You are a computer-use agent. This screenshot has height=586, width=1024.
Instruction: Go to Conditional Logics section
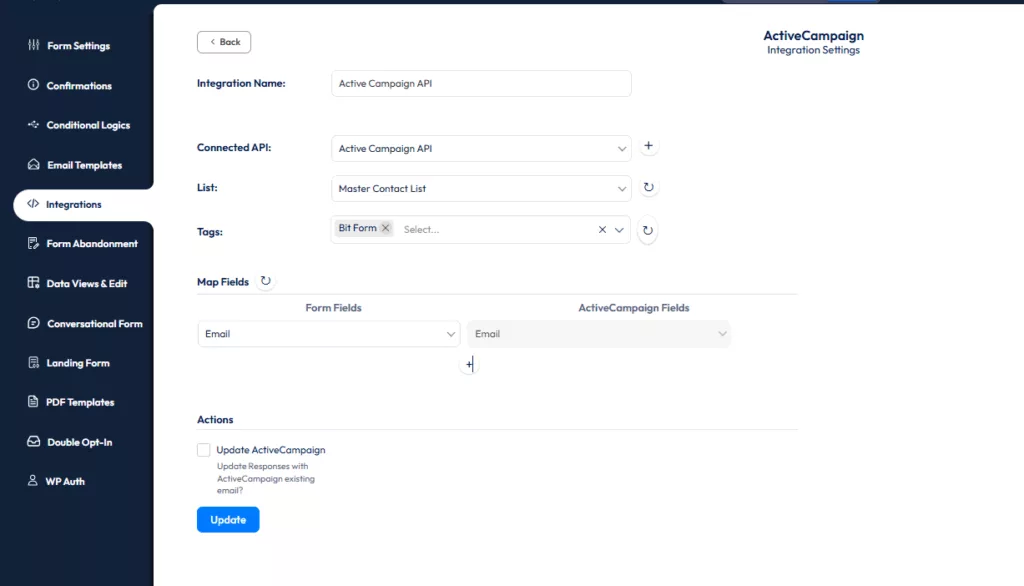pyautogui.click(x=87, y=125)
